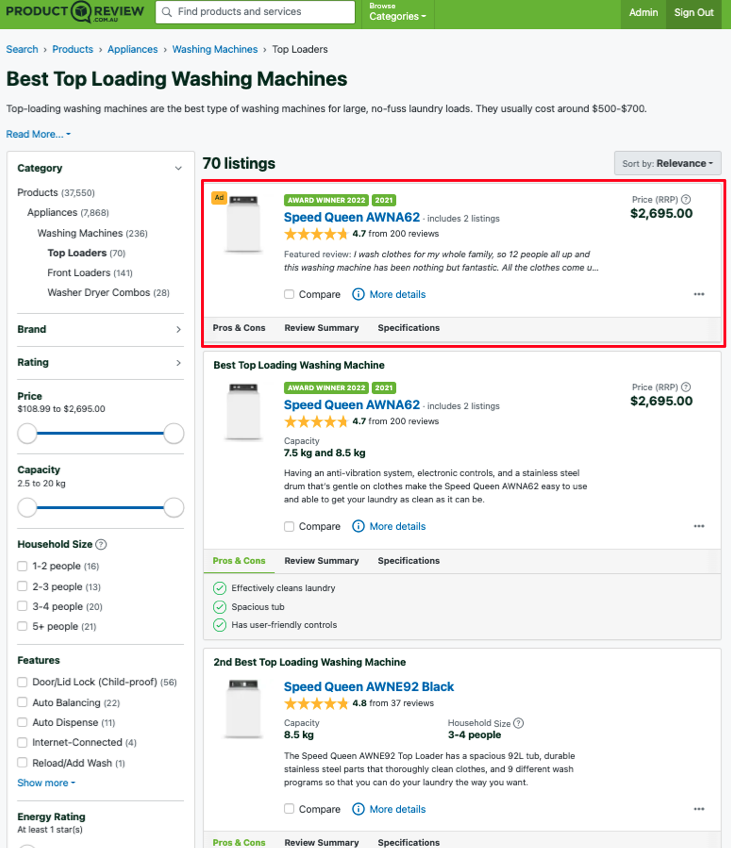The image size is (731, 848).
Task: Click the Speed Queen AWNE92 Black thumbnail
Action: coord(243,709)
